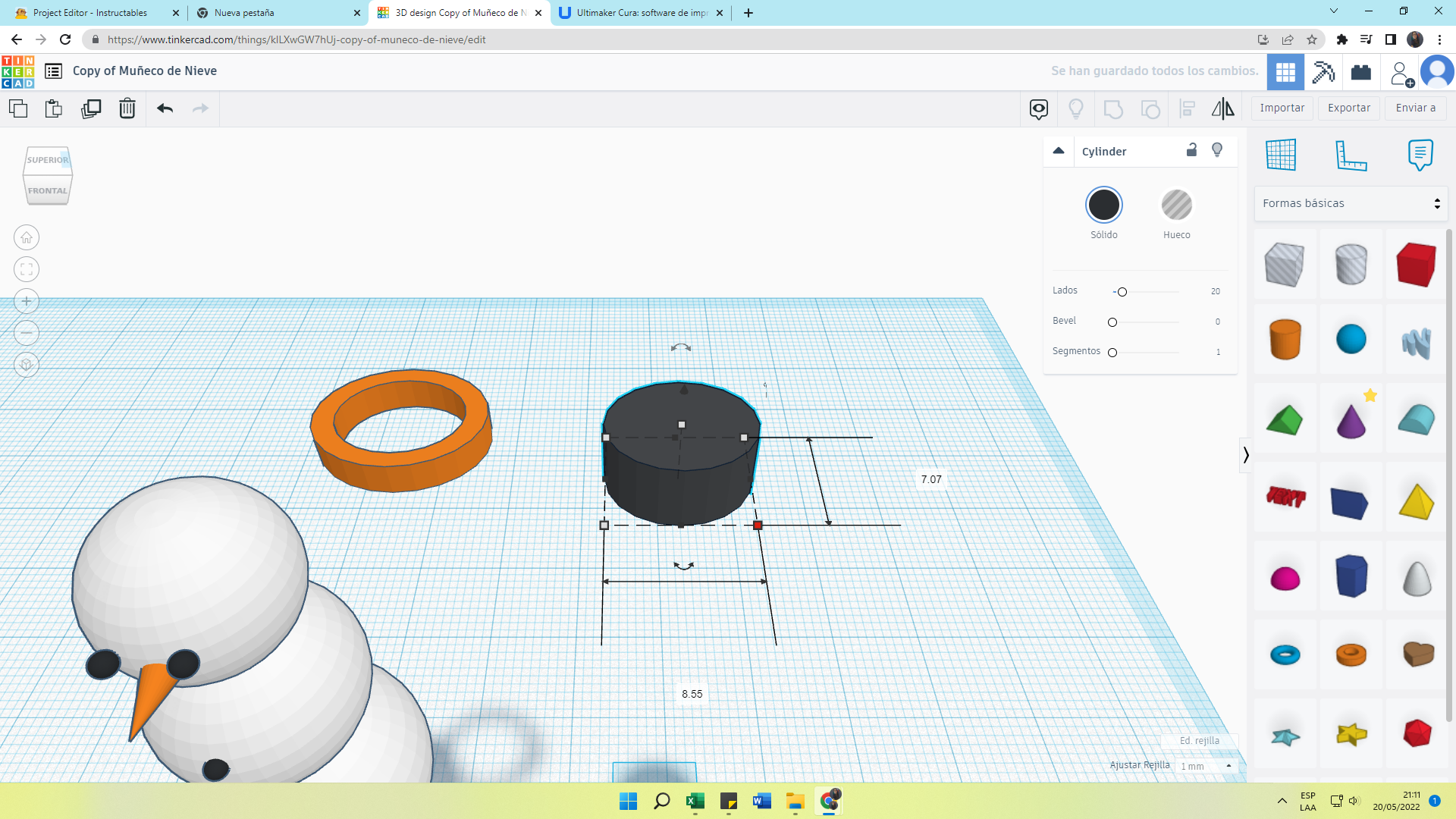Switch to 3D design grid view
1456x819 pixels.
(1285, 72)
